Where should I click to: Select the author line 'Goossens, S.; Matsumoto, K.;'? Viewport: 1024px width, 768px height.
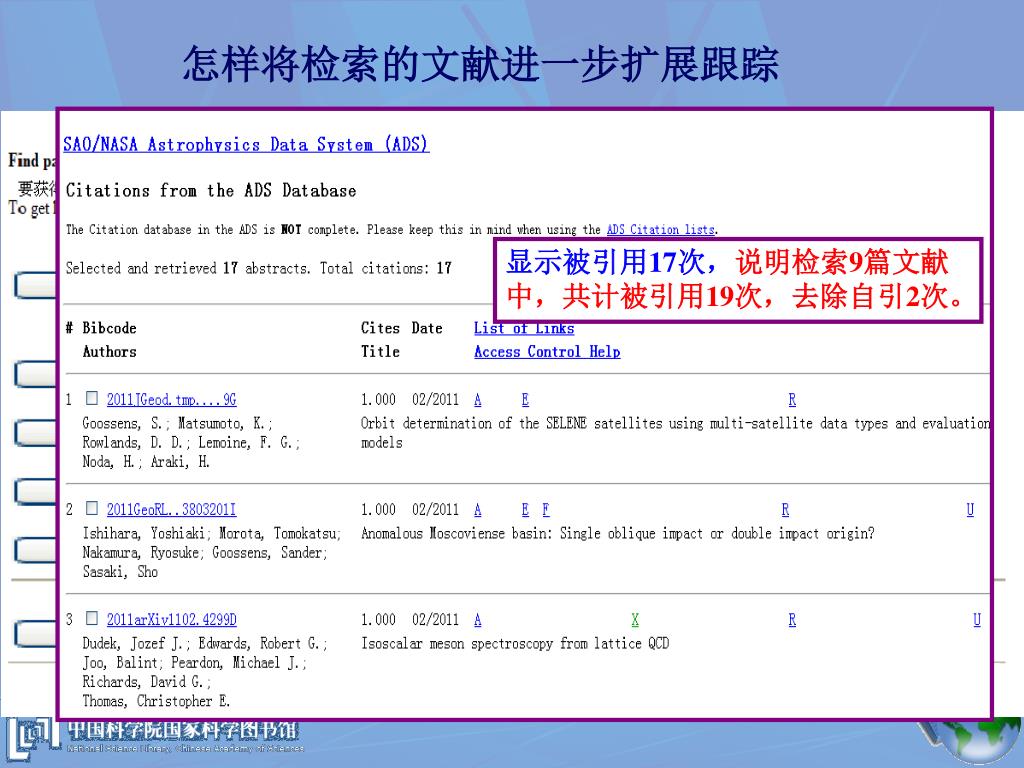pyautogui.click(x=178, y=423)
